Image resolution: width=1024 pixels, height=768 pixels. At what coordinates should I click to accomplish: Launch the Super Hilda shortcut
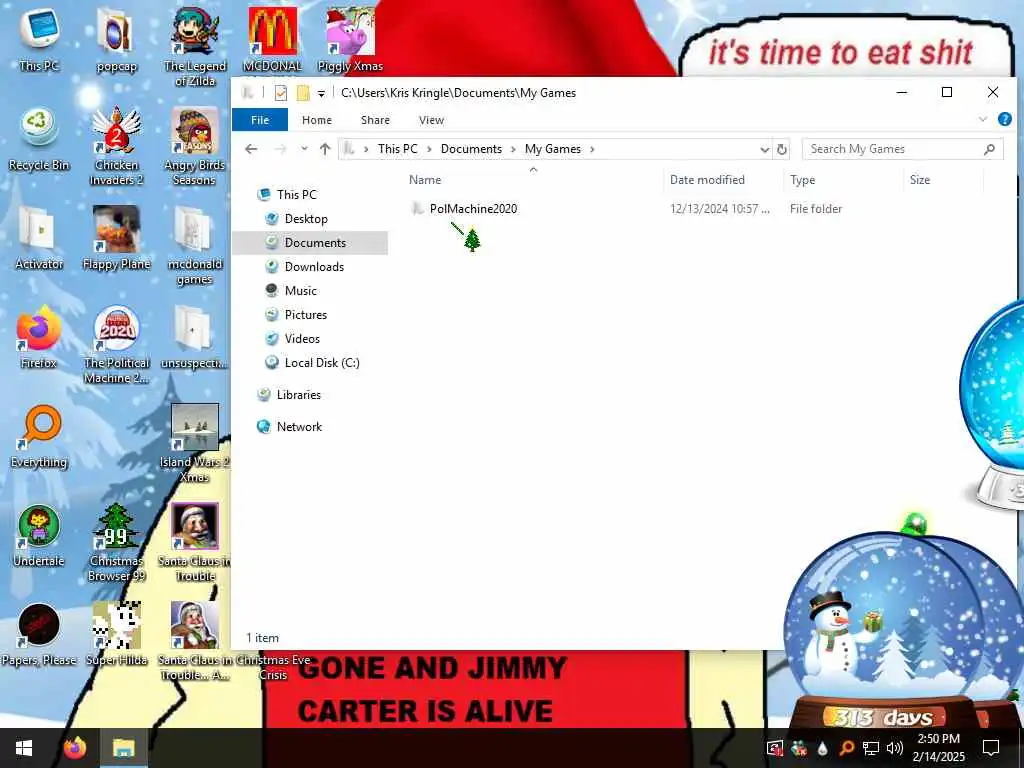(x=116, y=633)
